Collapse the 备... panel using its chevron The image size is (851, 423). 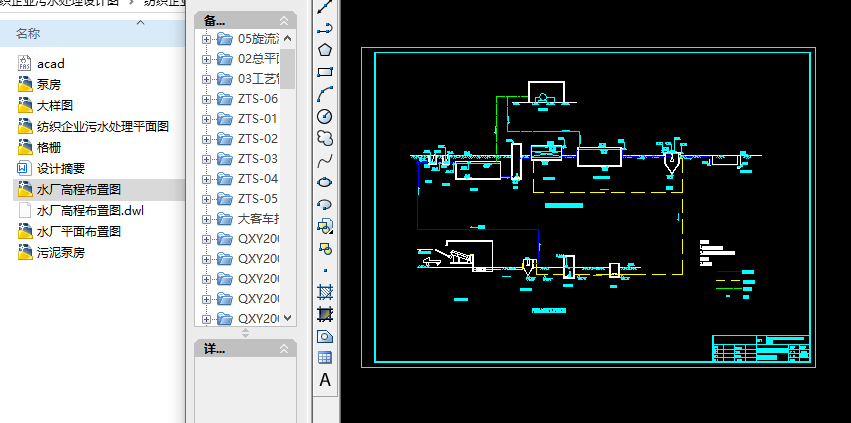284,21
